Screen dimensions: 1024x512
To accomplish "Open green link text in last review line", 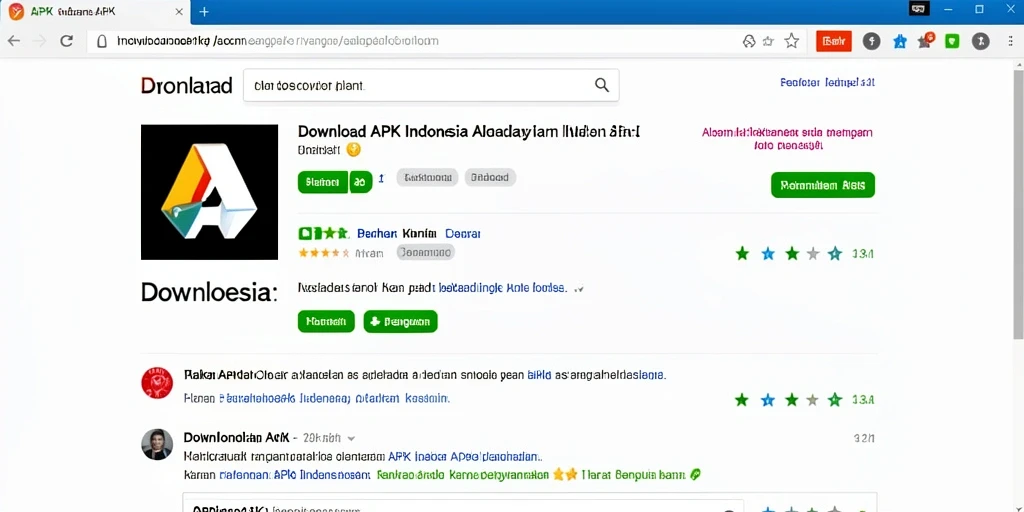I will pos(463,475).
